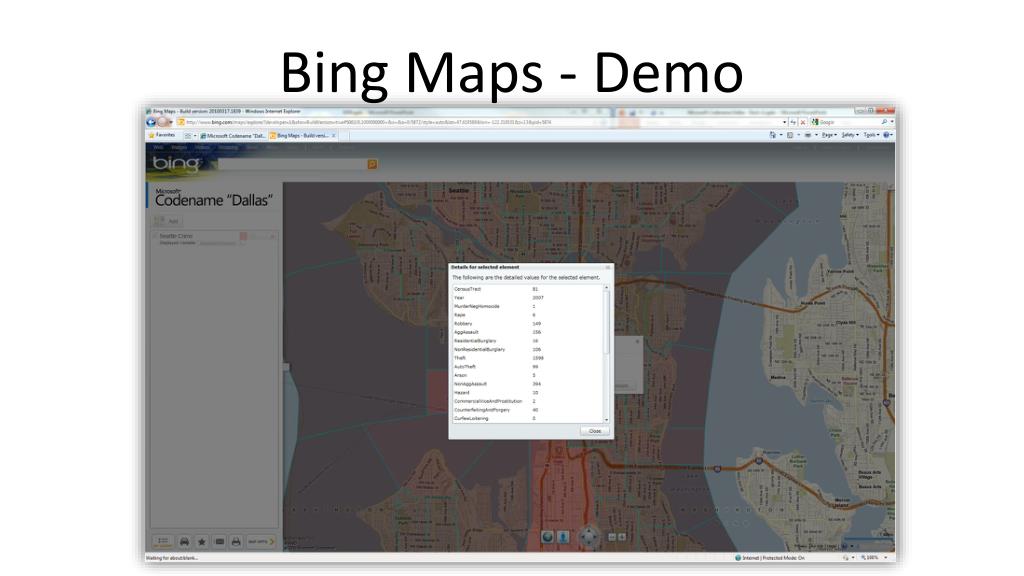Screen dimensions: 1024x576
Task: Close the details dialog with Close button
Action: tap(594, 431)
